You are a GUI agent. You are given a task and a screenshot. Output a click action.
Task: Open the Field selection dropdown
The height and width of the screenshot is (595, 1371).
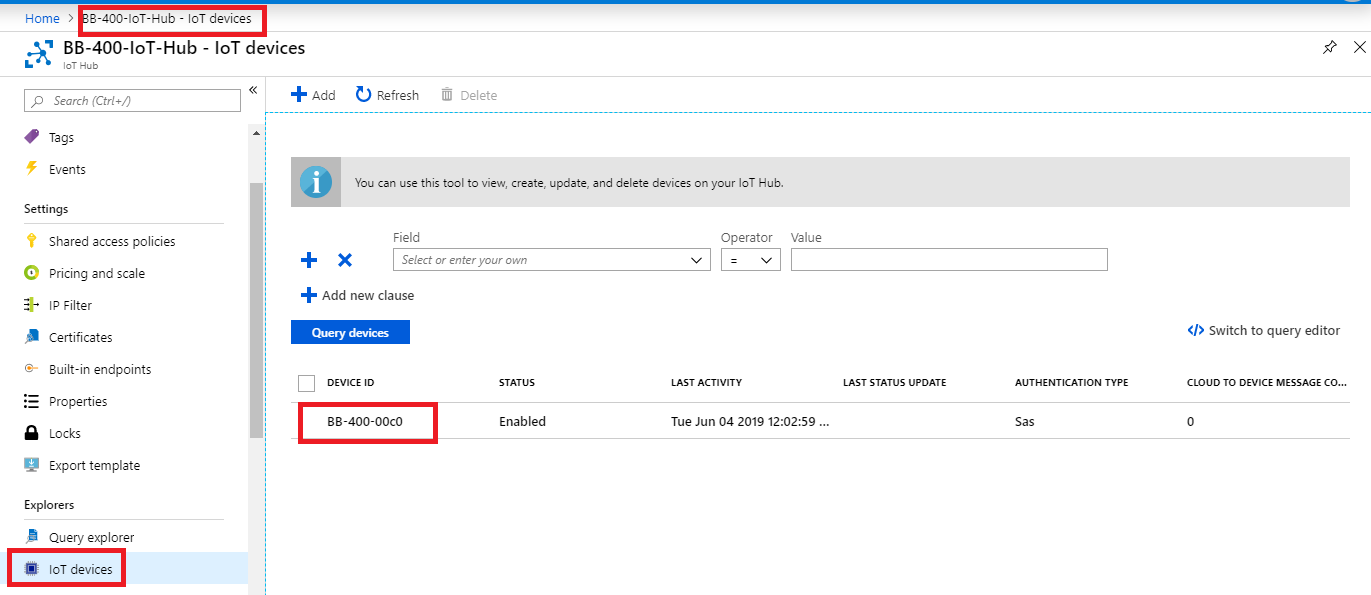[551, 259]
